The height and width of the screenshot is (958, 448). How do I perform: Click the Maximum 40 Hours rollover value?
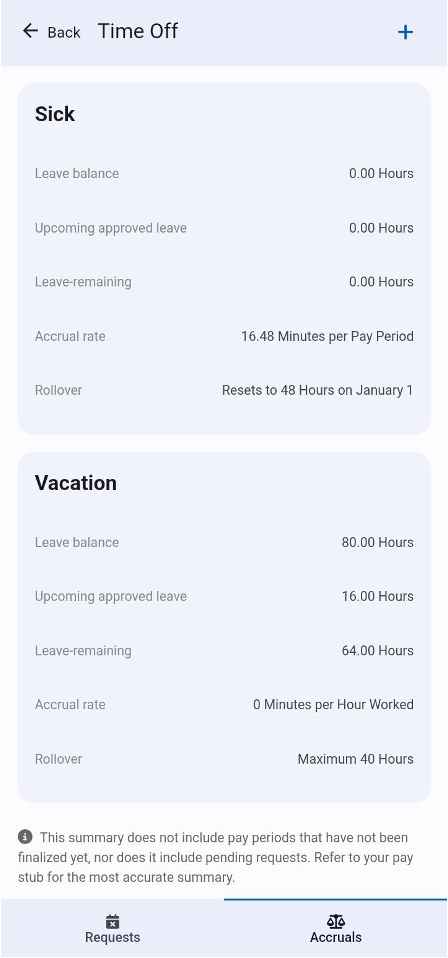tap(356, 759)
